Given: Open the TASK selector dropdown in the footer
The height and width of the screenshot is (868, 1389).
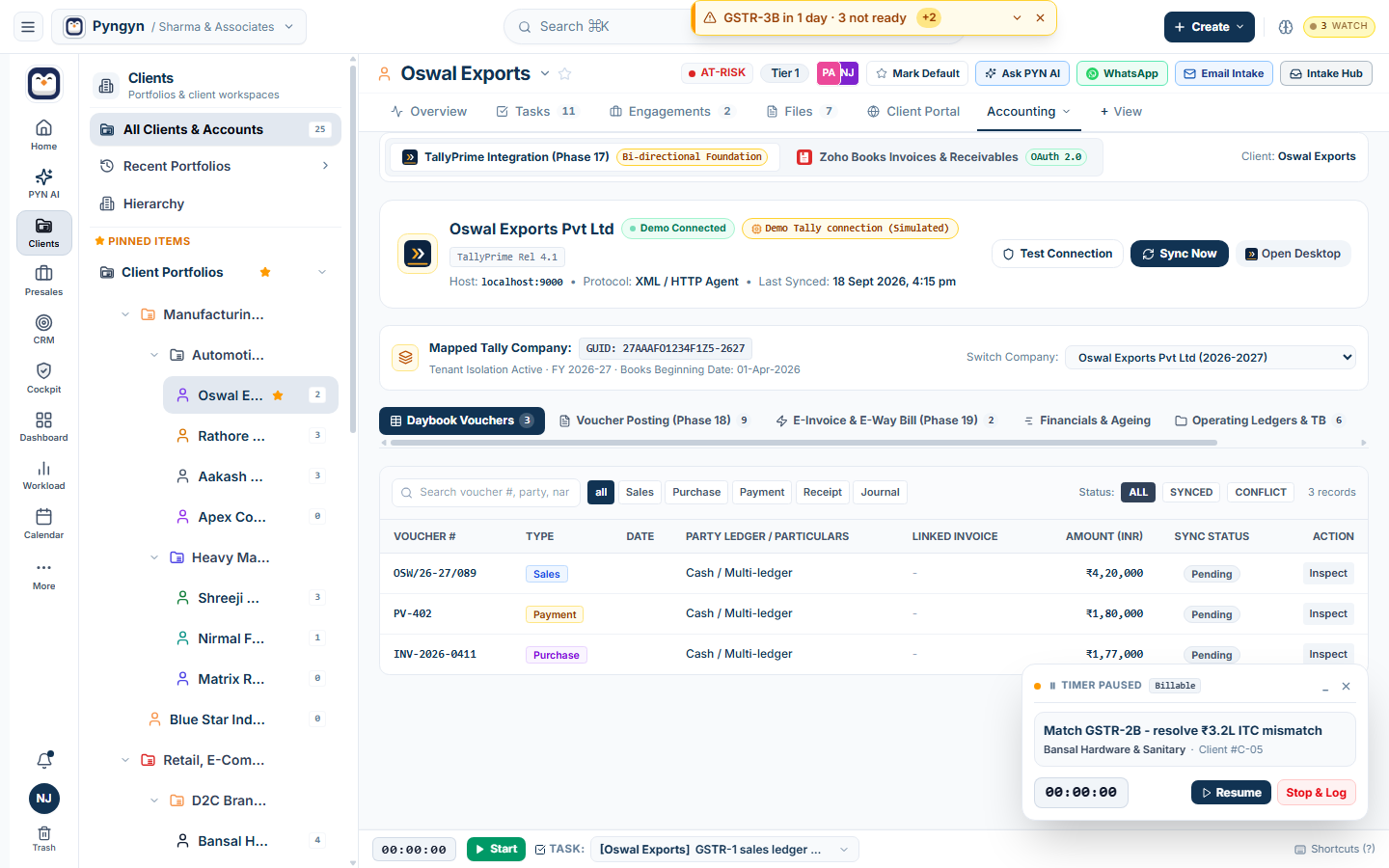Looking at the screenshot, I should (724, 850).
